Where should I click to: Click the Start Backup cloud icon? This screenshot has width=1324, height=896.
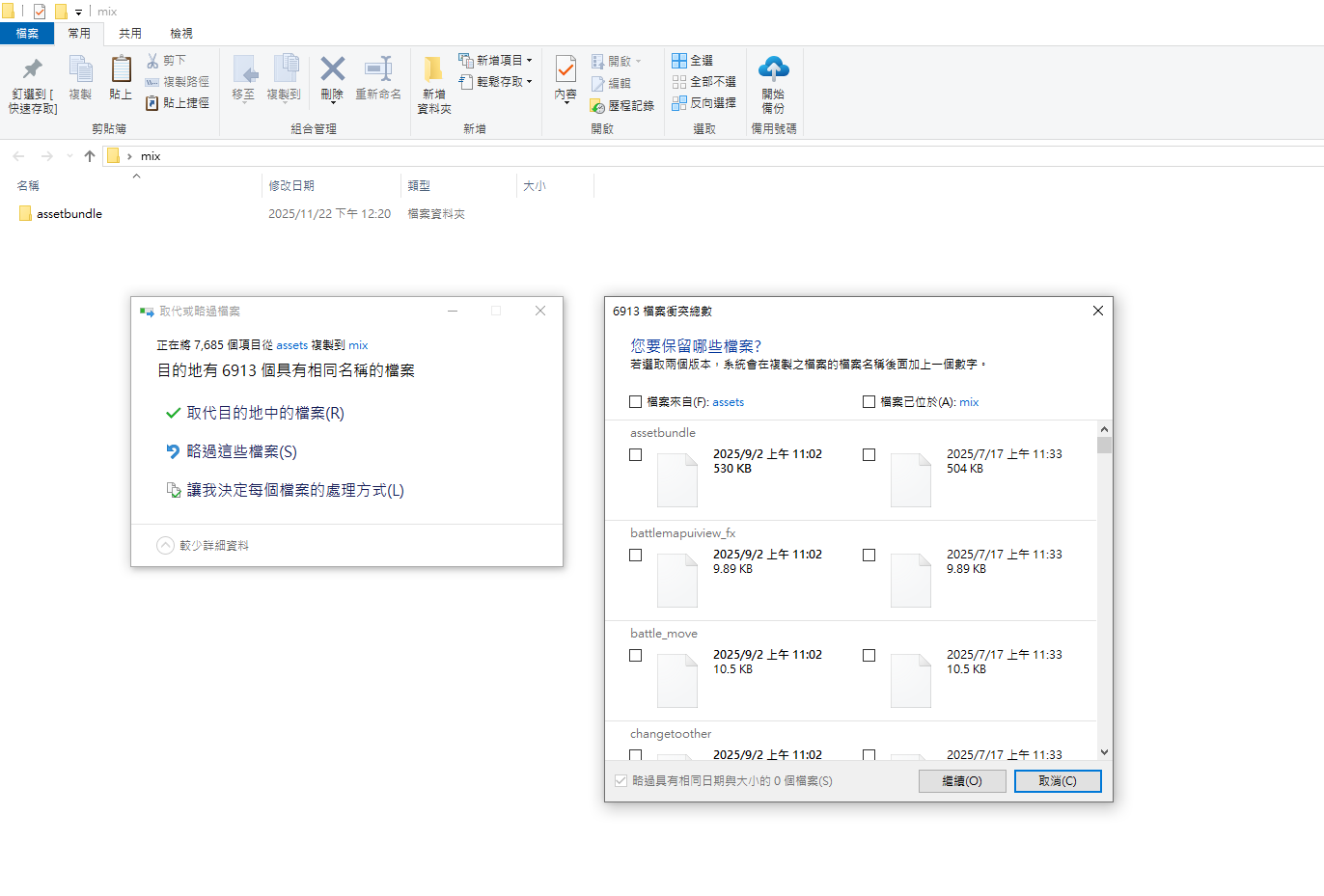tap(773, 68)
